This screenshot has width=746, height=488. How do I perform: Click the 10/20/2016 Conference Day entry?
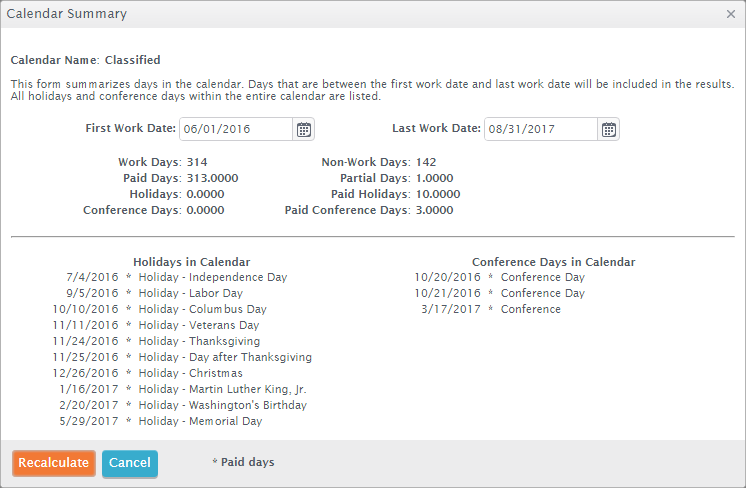[x=500, y=277]
